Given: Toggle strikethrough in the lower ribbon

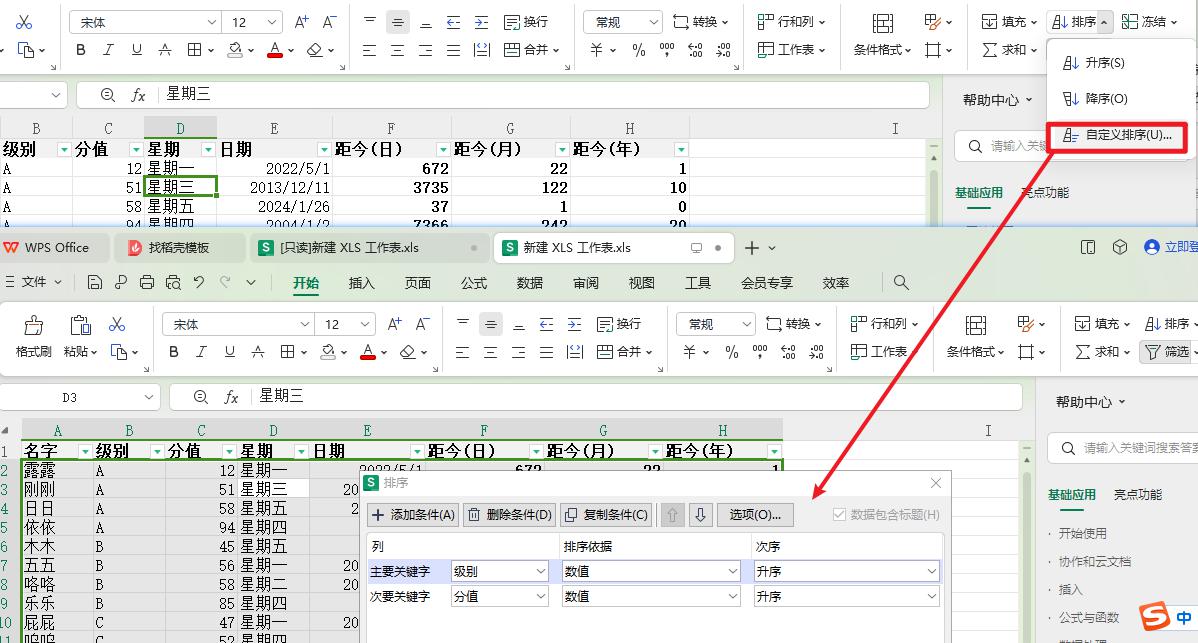Looking at the screenshot, I should (258, 352).
